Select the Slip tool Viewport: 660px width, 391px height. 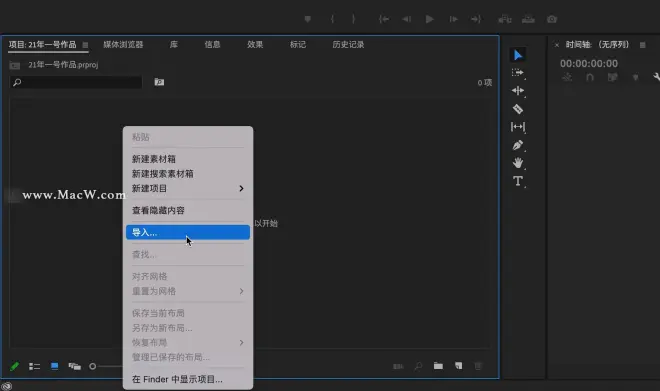(x=518, y=127)
